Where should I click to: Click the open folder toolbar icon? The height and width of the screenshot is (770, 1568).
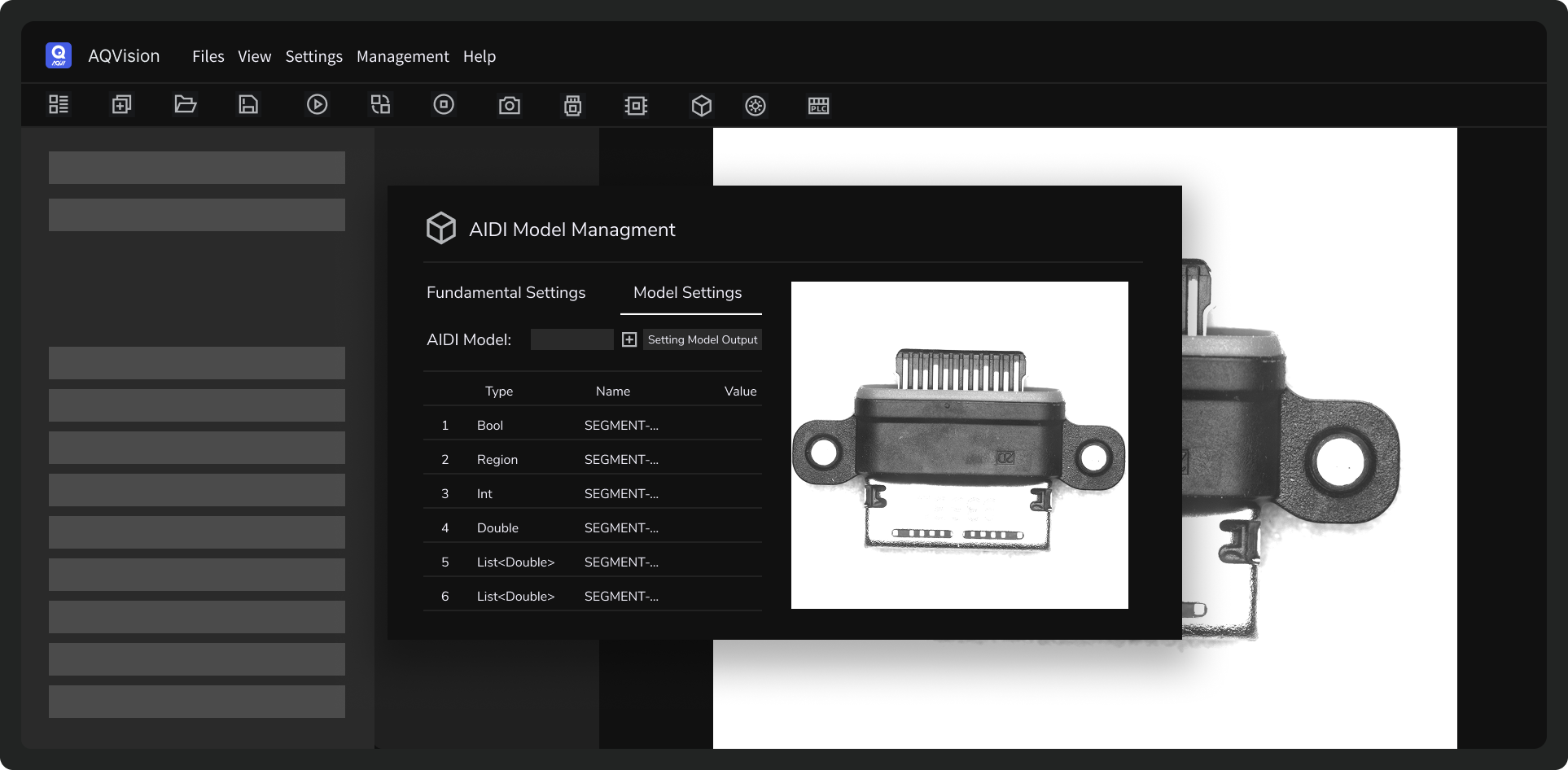click(x=186, y=105)
